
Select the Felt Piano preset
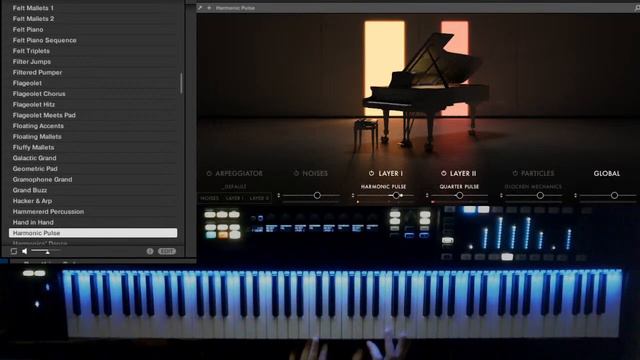[93, 29]
